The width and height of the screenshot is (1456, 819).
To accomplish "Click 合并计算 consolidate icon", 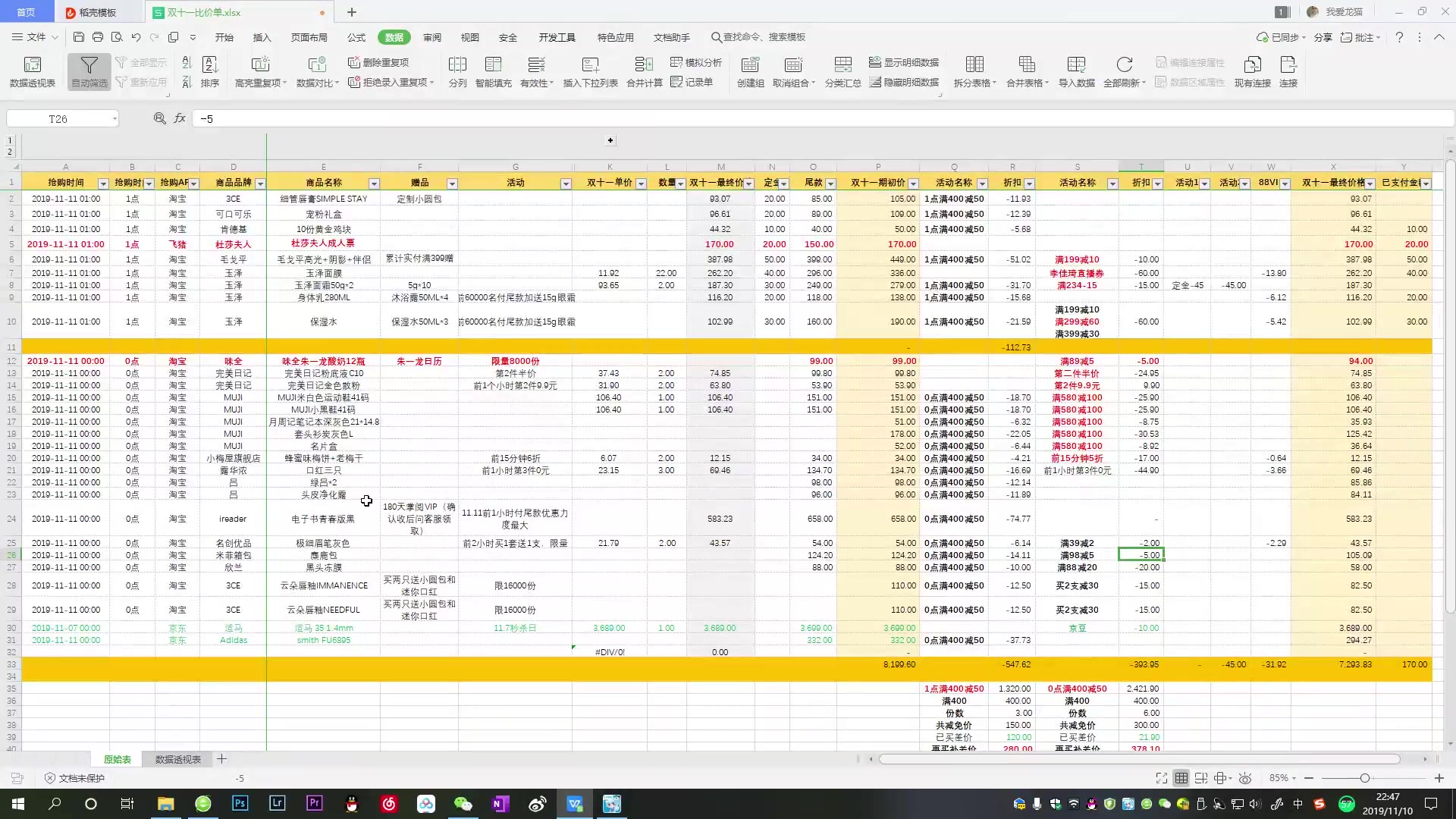I will pos(644,72).
